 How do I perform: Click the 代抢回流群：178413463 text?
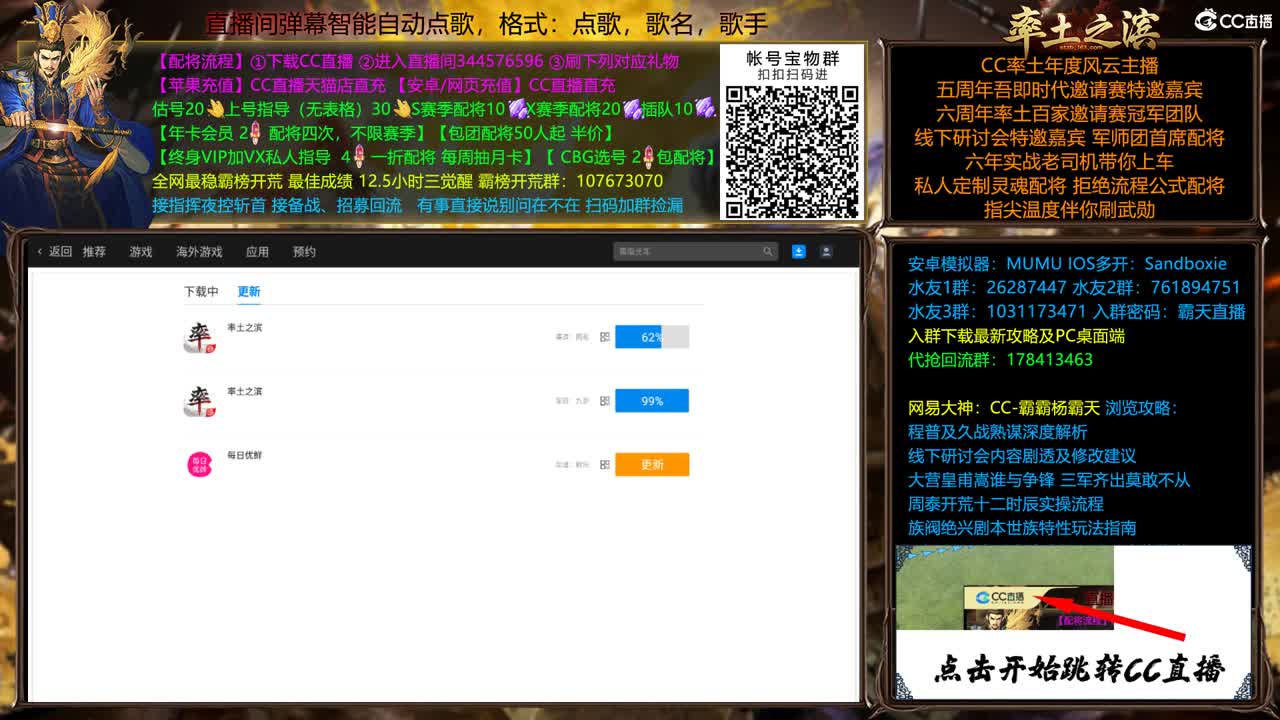[x=1000, y=360]
